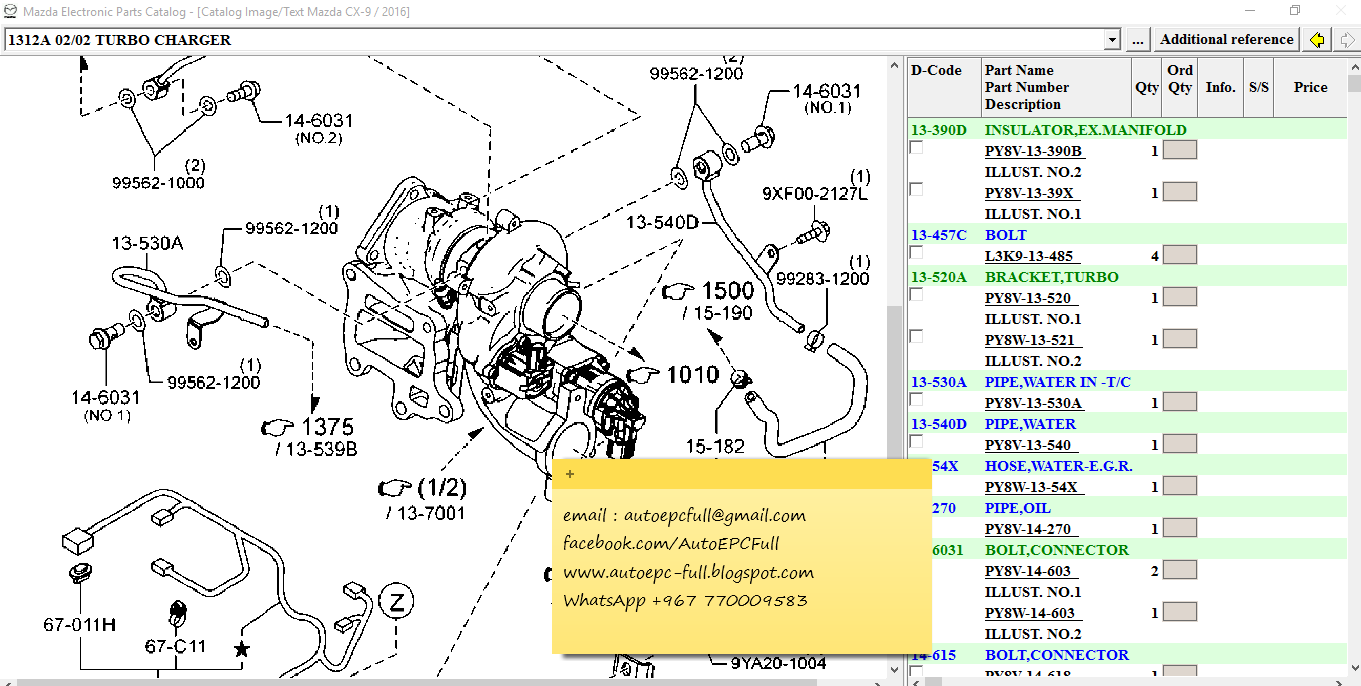
Task: Click the 67-C11 label in the diagram
Action: (175, 646)
